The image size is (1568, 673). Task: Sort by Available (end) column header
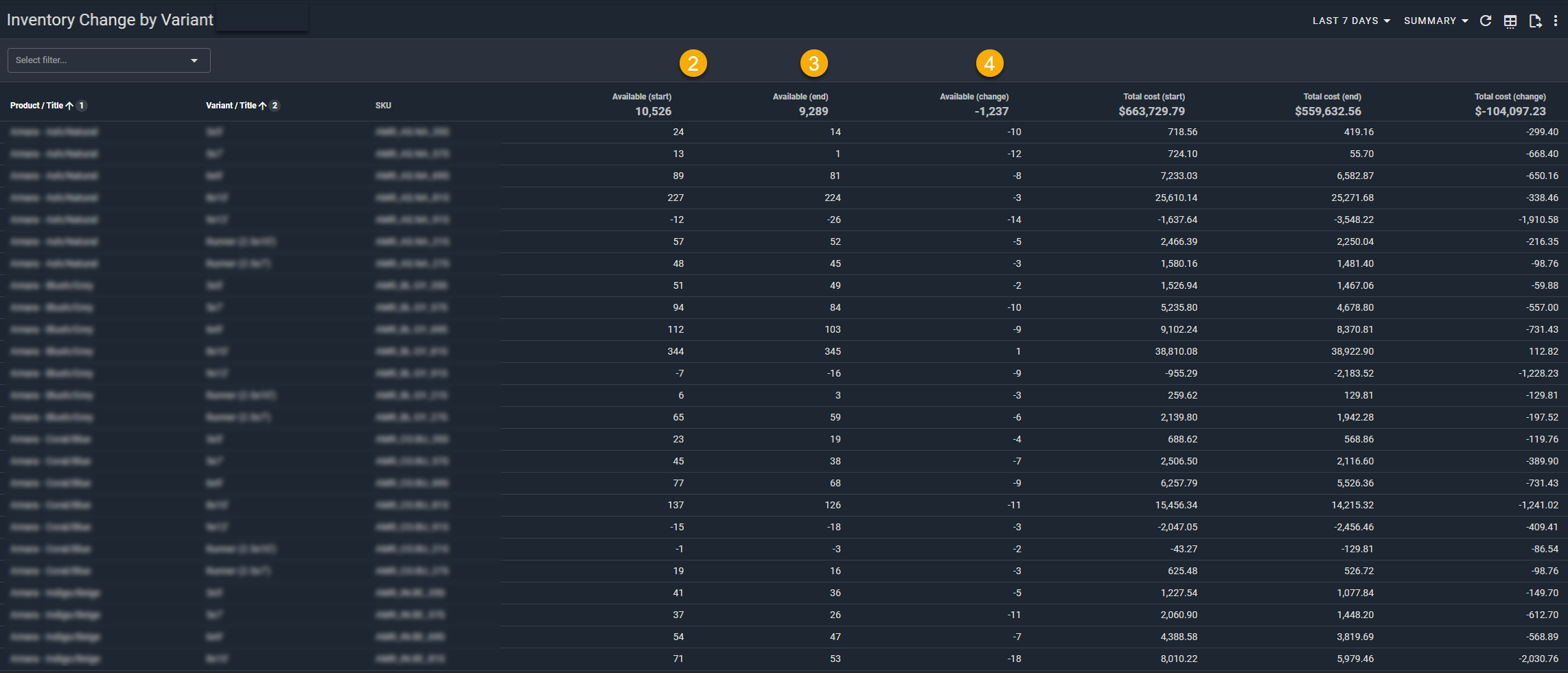coord(800,97)
